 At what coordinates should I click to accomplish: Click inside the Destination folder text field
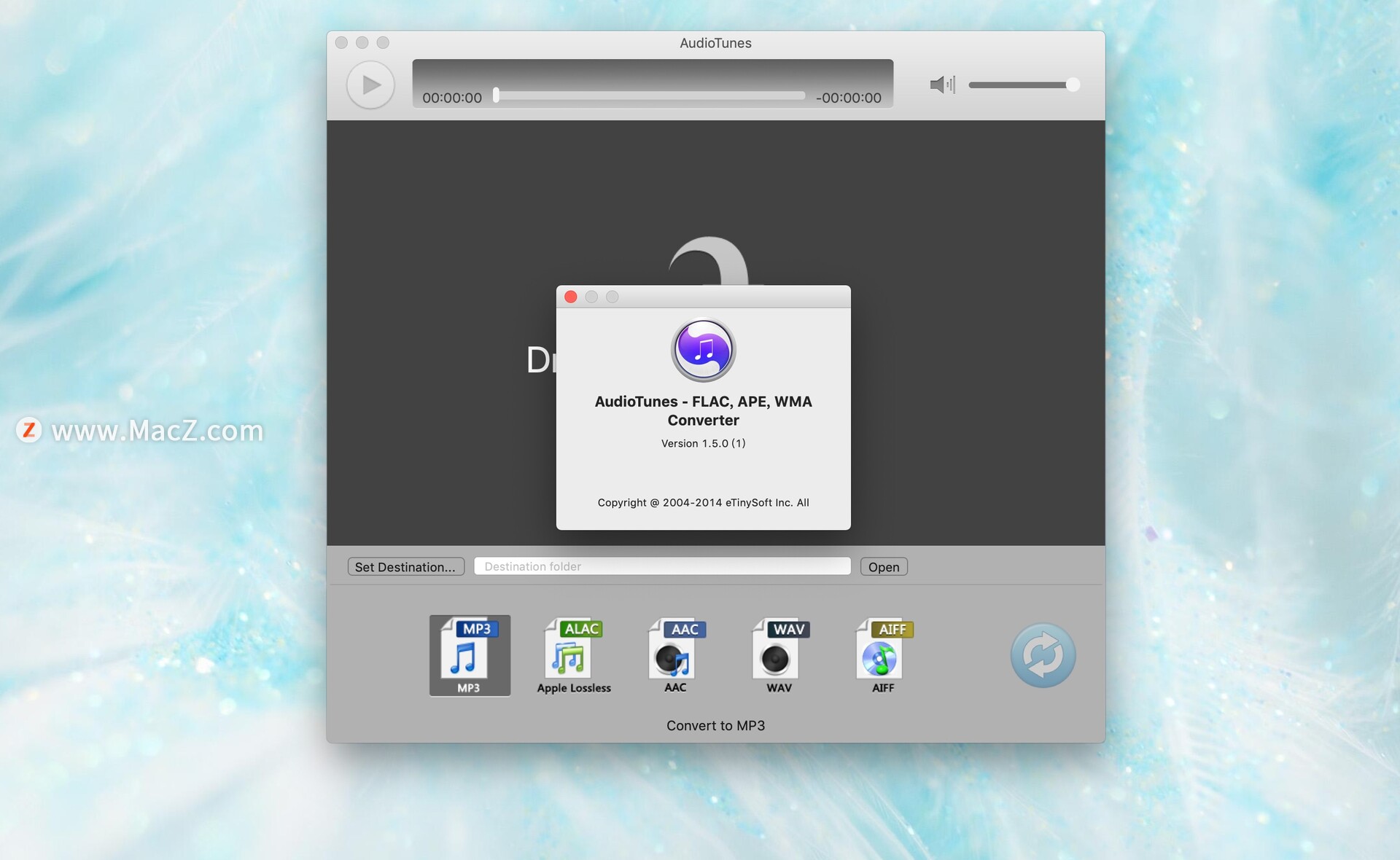pyautogui.click(x=661, y=566)
